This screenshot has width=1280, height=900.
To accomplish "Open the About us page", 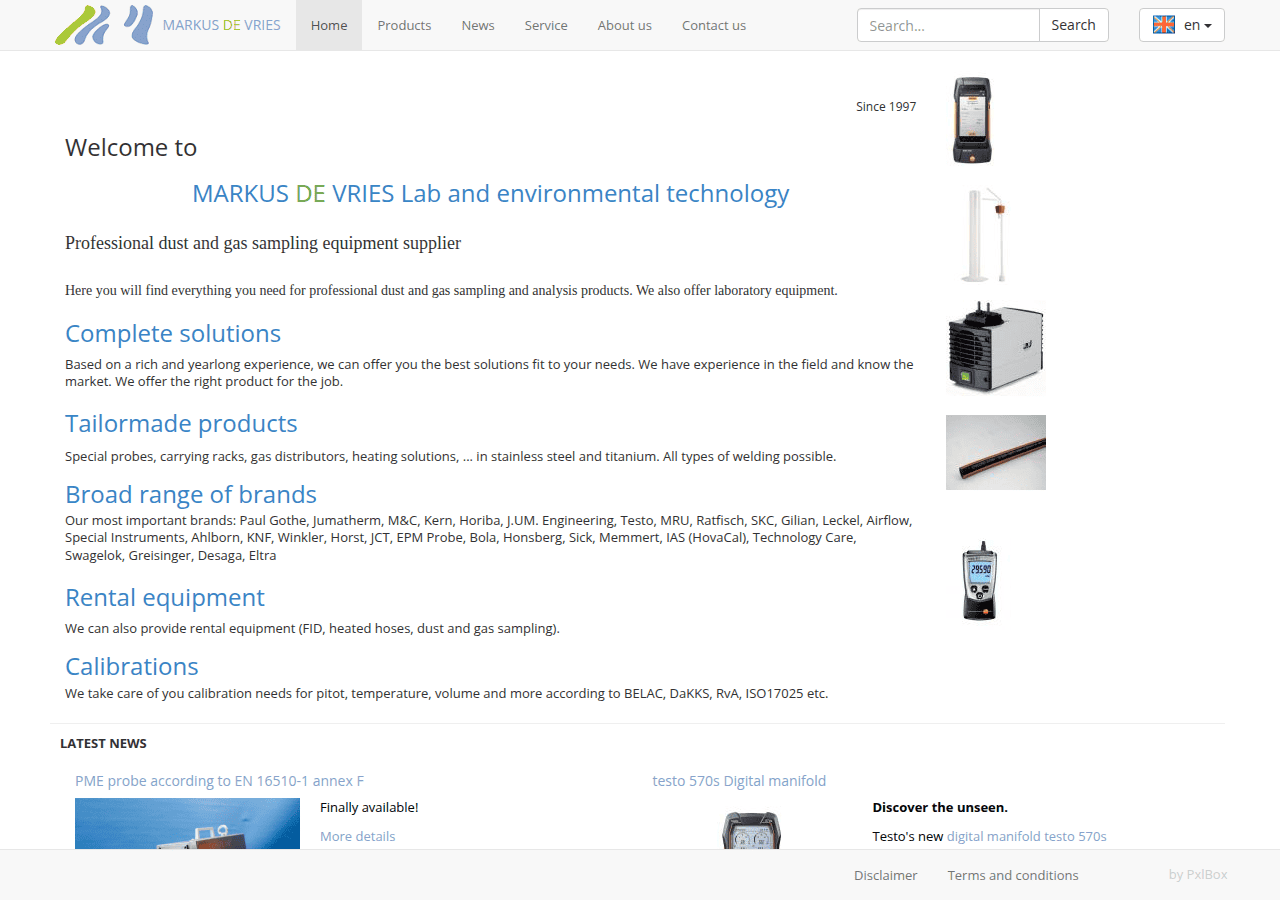I will pos(625,25).
